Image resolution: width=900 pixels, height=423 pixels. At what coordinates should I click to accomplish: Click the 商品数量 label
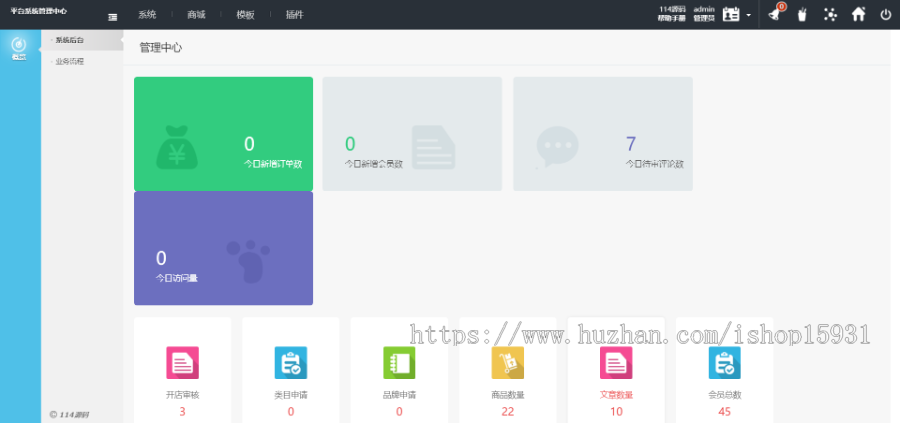click(508, 395)
